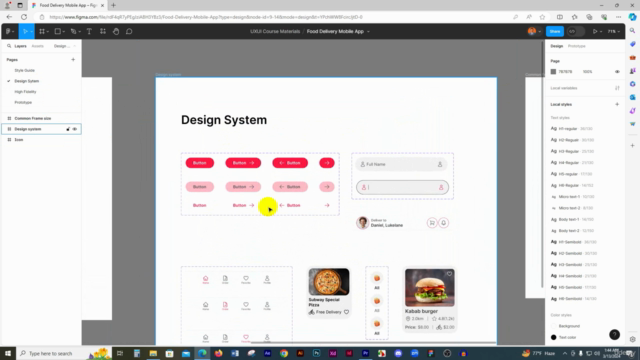The image size is (640, 360).
Task: Open a new browser tab
Action: 113,5
